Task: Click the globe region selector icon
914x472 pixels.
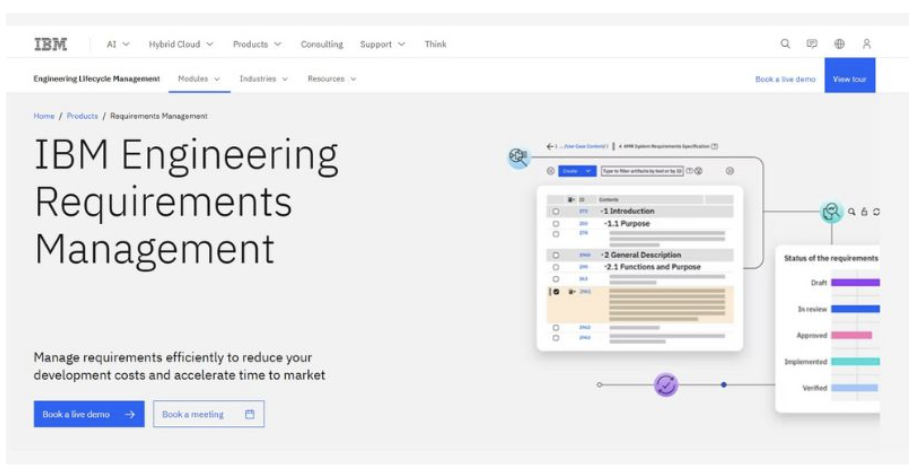Action: (839, 44)
